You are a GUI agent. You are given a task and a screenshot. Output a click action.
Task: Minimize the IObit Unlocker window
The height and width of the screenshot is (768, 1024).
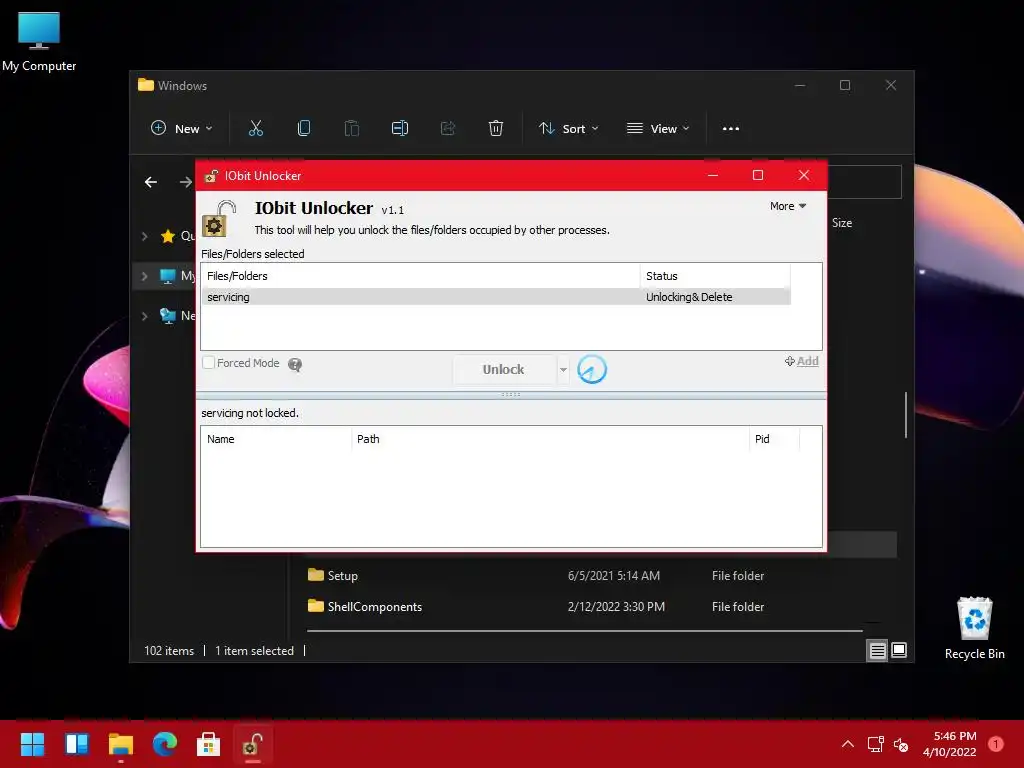(712, 175)
